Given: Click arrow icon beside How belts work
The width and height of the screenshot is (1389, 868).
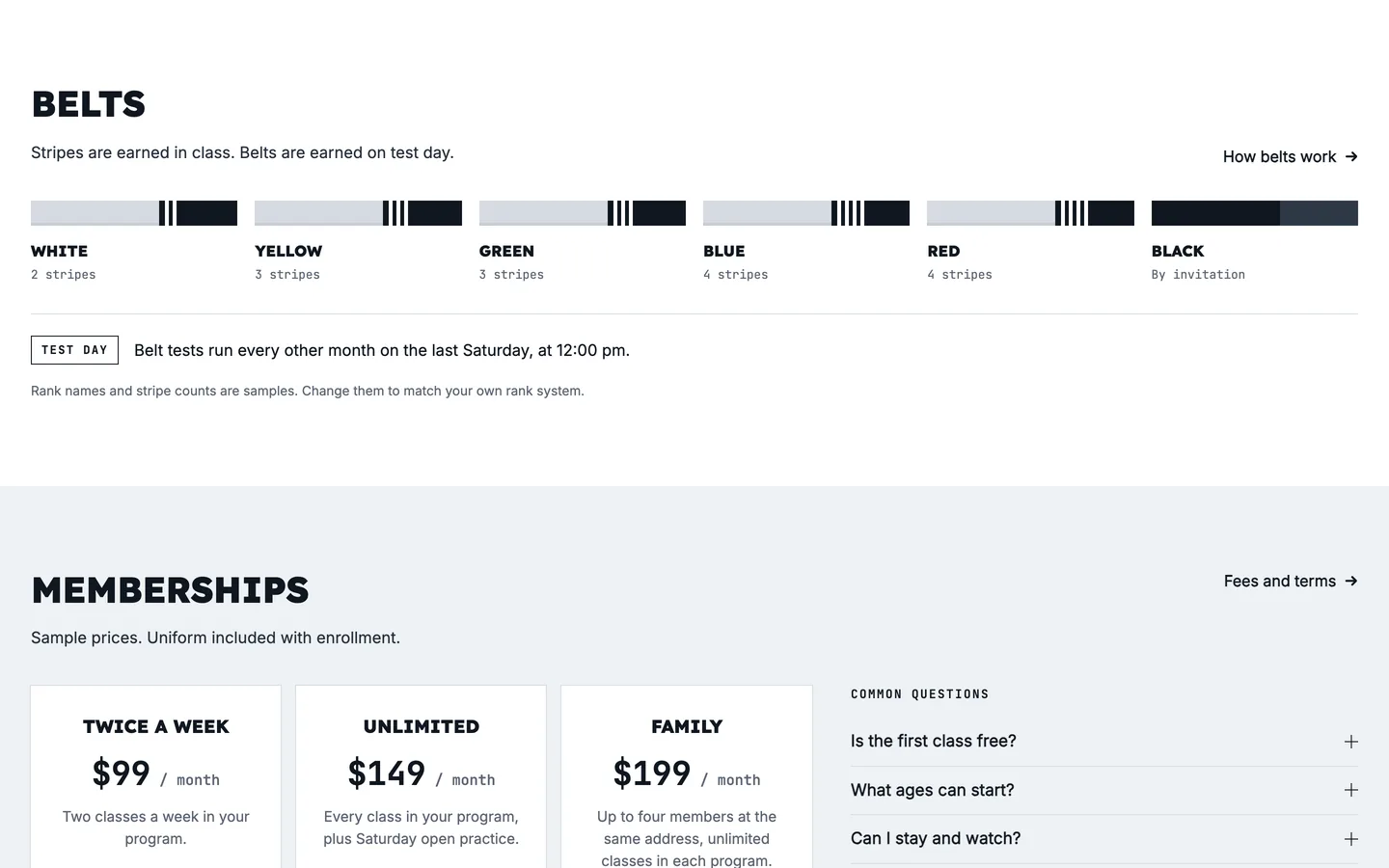Looking at the screenshot, I should pyautogui.click(x=1351, y=156).
